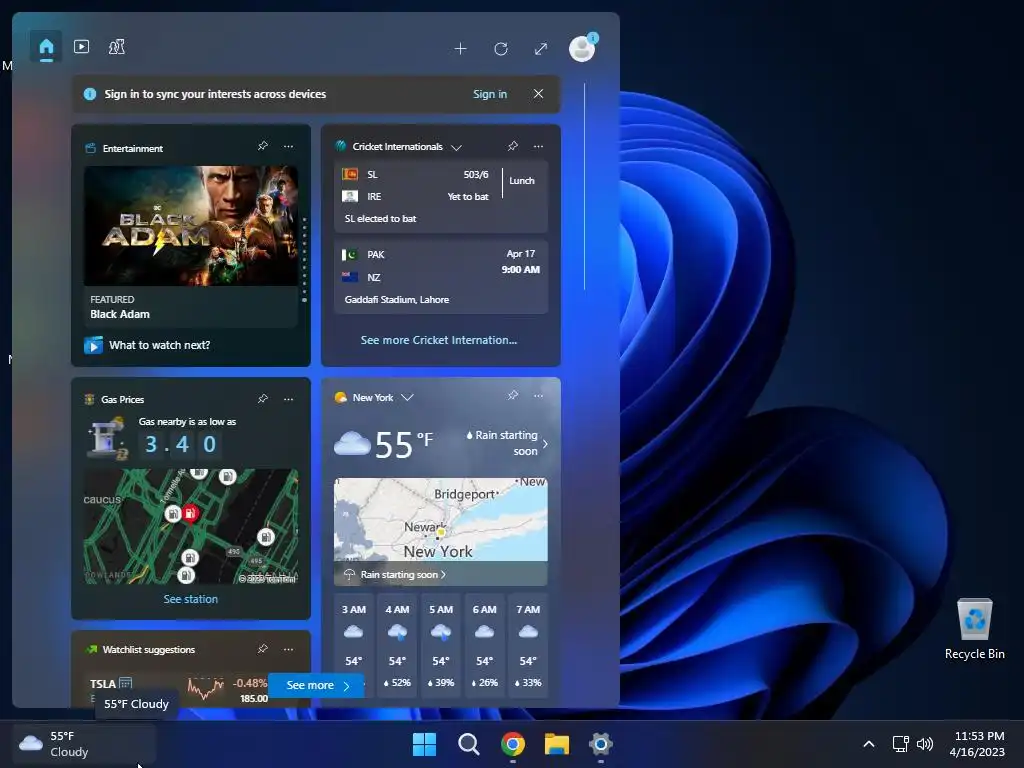Select the 3 AM hourly forecast
The width and height of the screenshot is (1024, 768).
coord(353,645)
